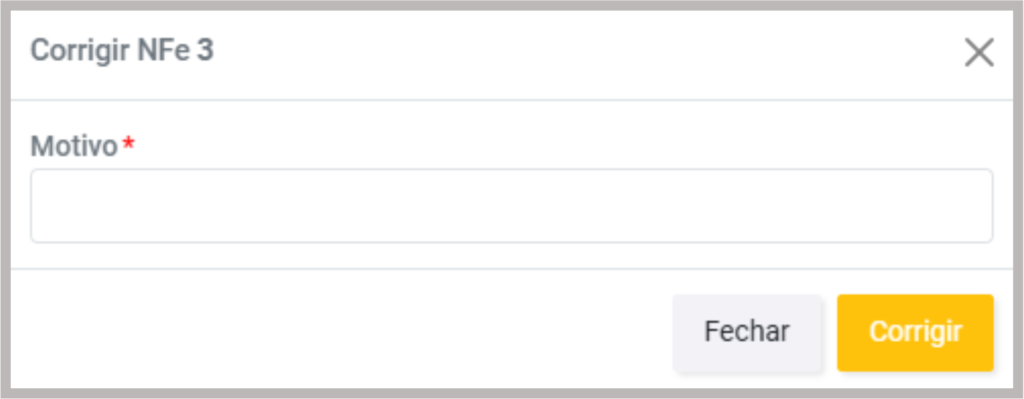The height and width of the screenshot is (399, 1024).
Task: Submit the NFe correction via Corrigir
Action: click(915, 332)
